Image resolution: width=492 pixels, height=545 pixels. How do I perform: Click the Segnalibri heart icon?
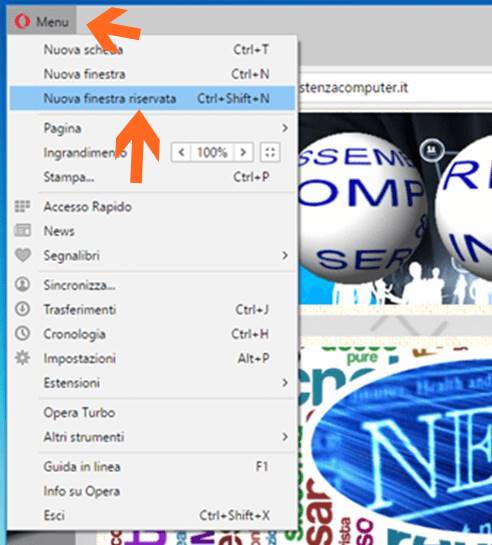pos(23,255)
